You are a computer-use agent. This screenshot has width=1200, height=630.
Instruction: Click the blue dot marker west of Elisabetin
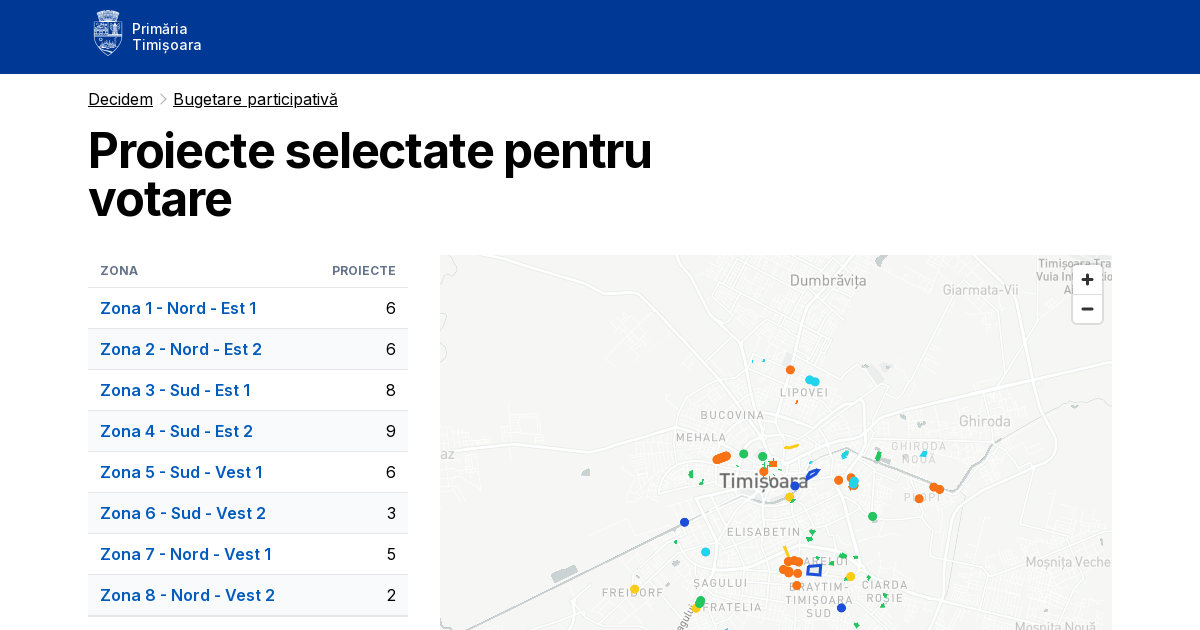pos(684,522)
